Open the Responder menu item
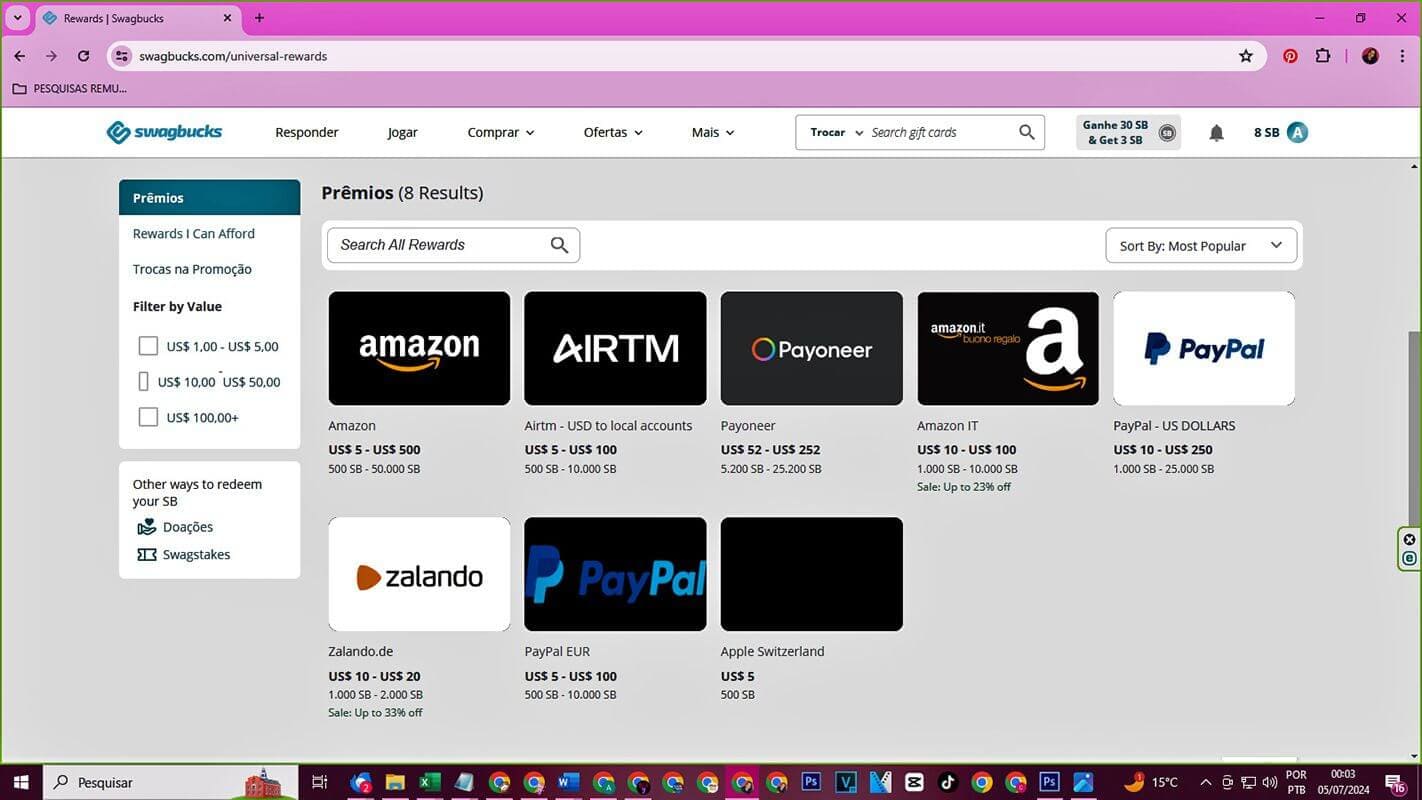The width and height of the screenshot is (1422, 800). click(307, 132)
